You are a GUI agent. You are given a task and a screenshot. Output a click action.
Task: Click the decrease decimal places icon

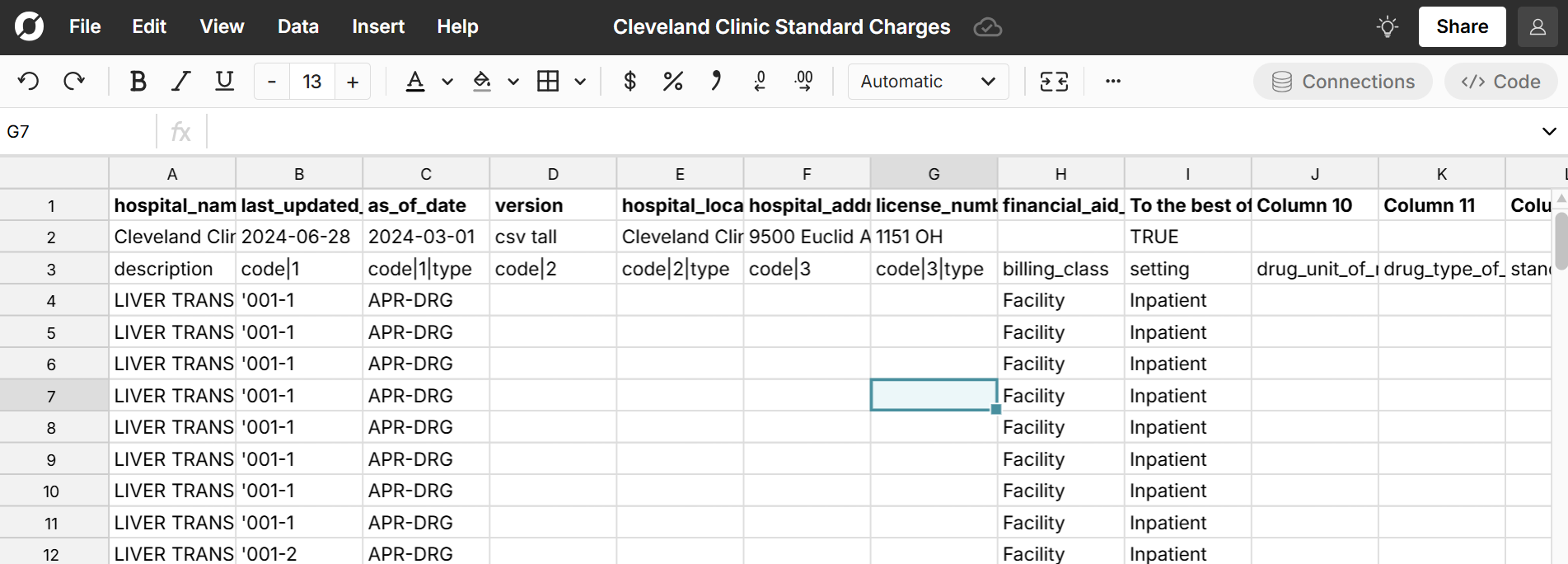760,81
